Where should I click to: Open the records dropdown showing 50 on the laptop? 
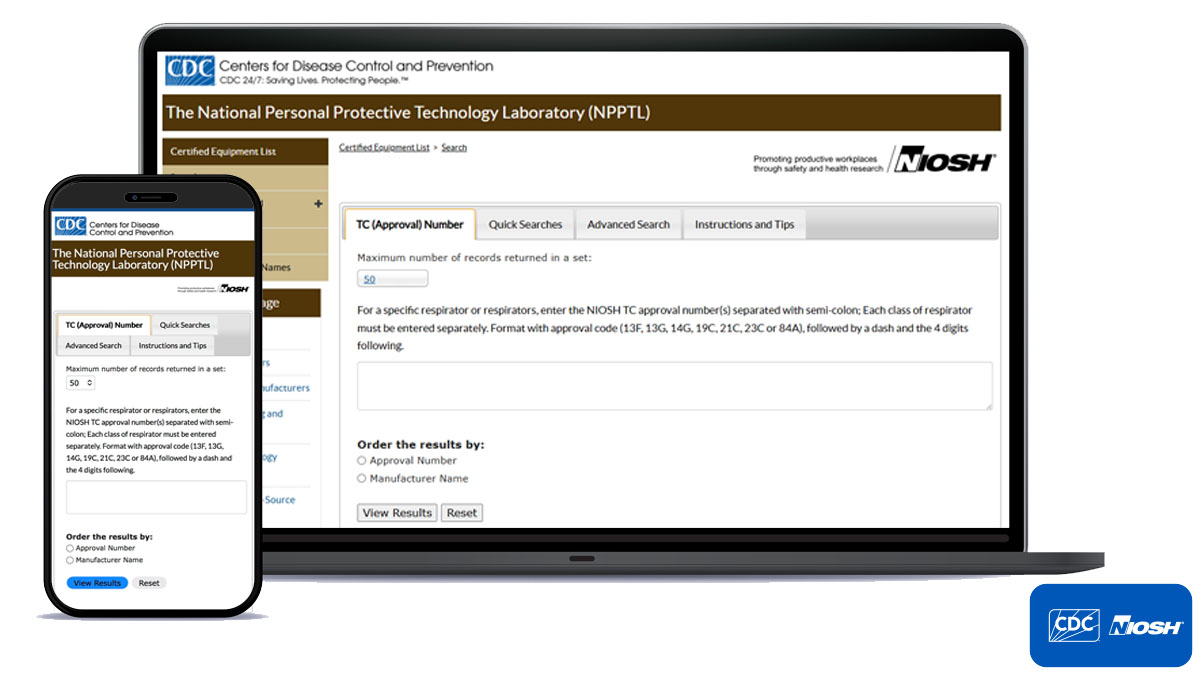tap(392, 279)
